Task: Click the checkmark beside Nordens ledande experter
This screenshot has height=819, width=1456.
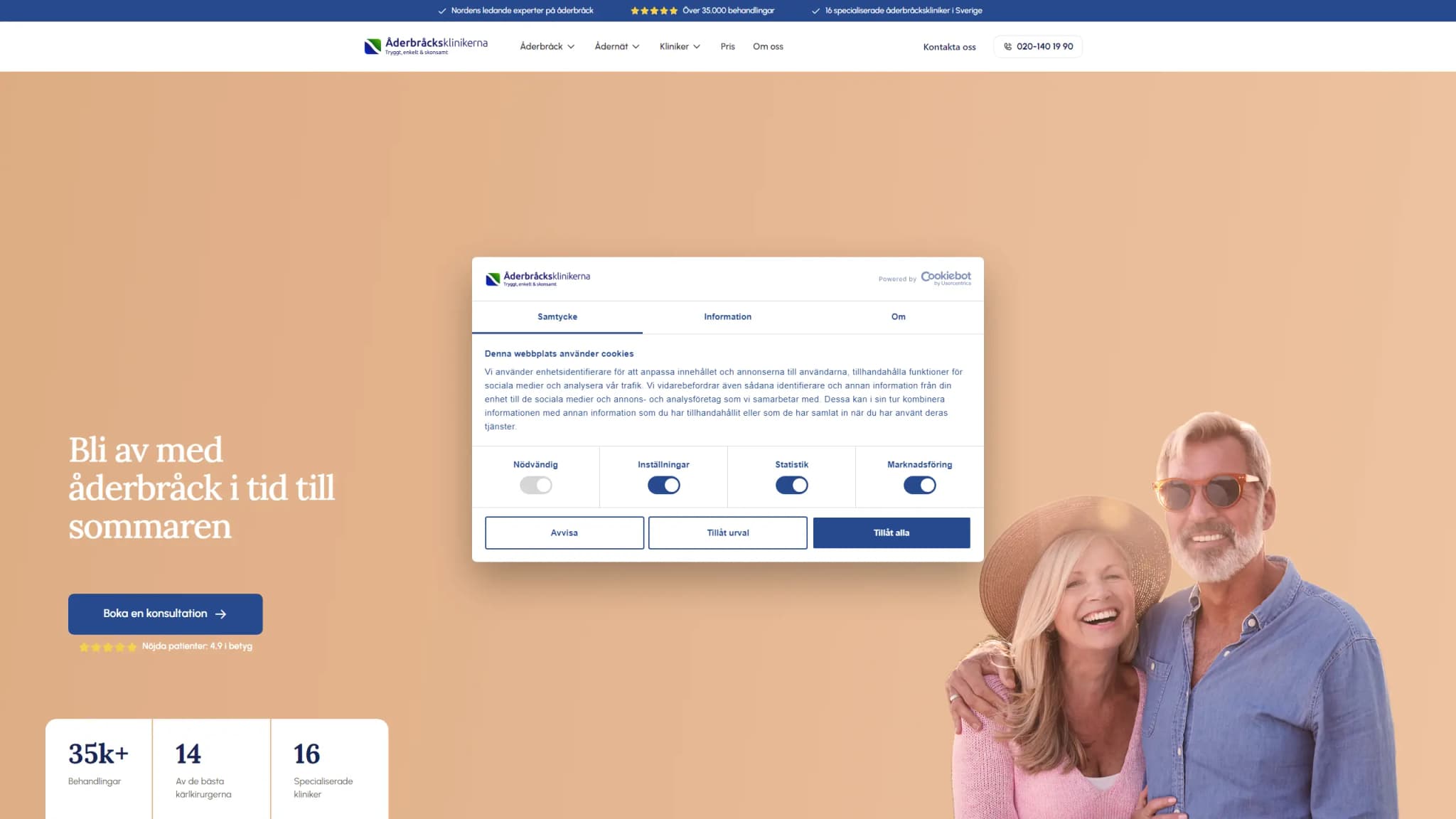Action: [442, 11]
